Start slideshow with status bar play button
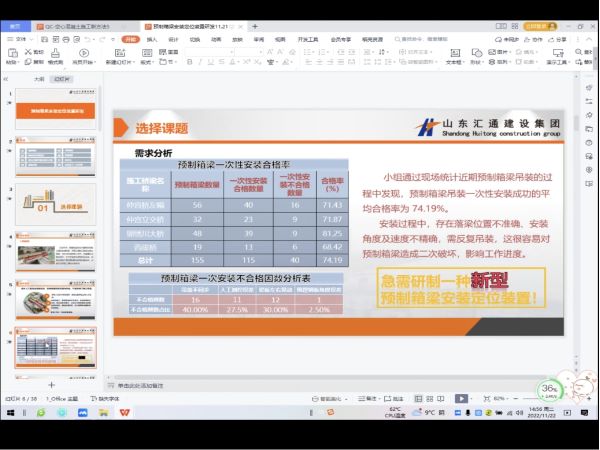600x450 pixels. pos(460,397)
